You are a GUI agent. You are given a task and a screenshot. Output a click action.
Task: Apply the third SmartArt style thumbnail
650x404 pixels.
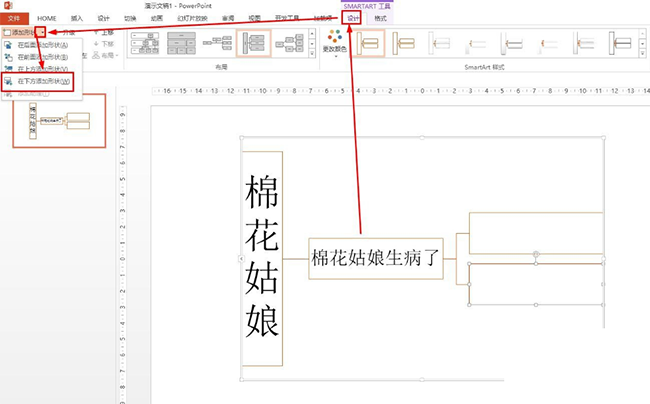click(439, 43)
